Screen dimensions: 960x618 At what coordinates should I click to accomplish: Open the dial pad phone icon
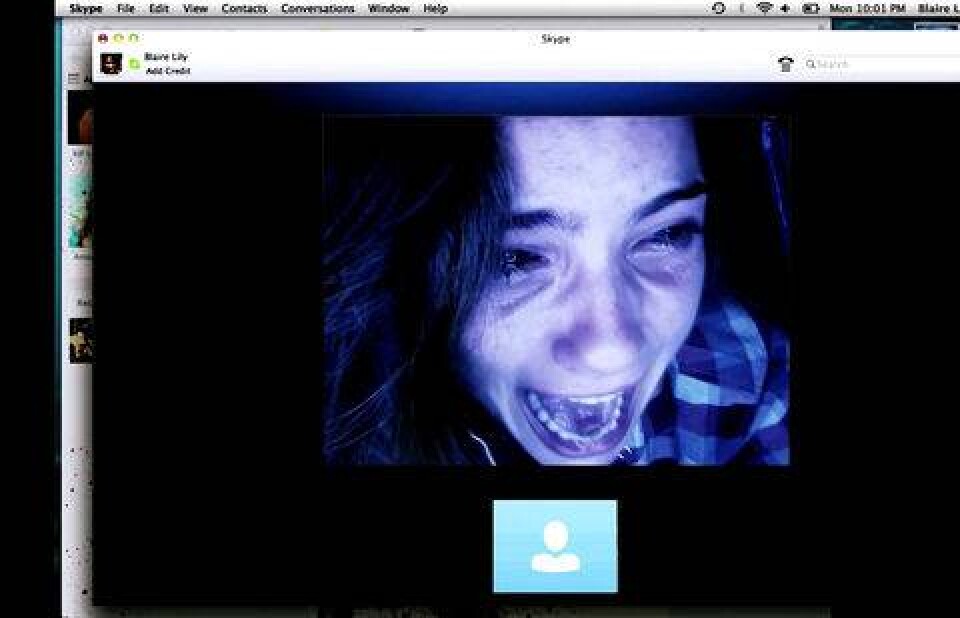[x=786, y=64]
